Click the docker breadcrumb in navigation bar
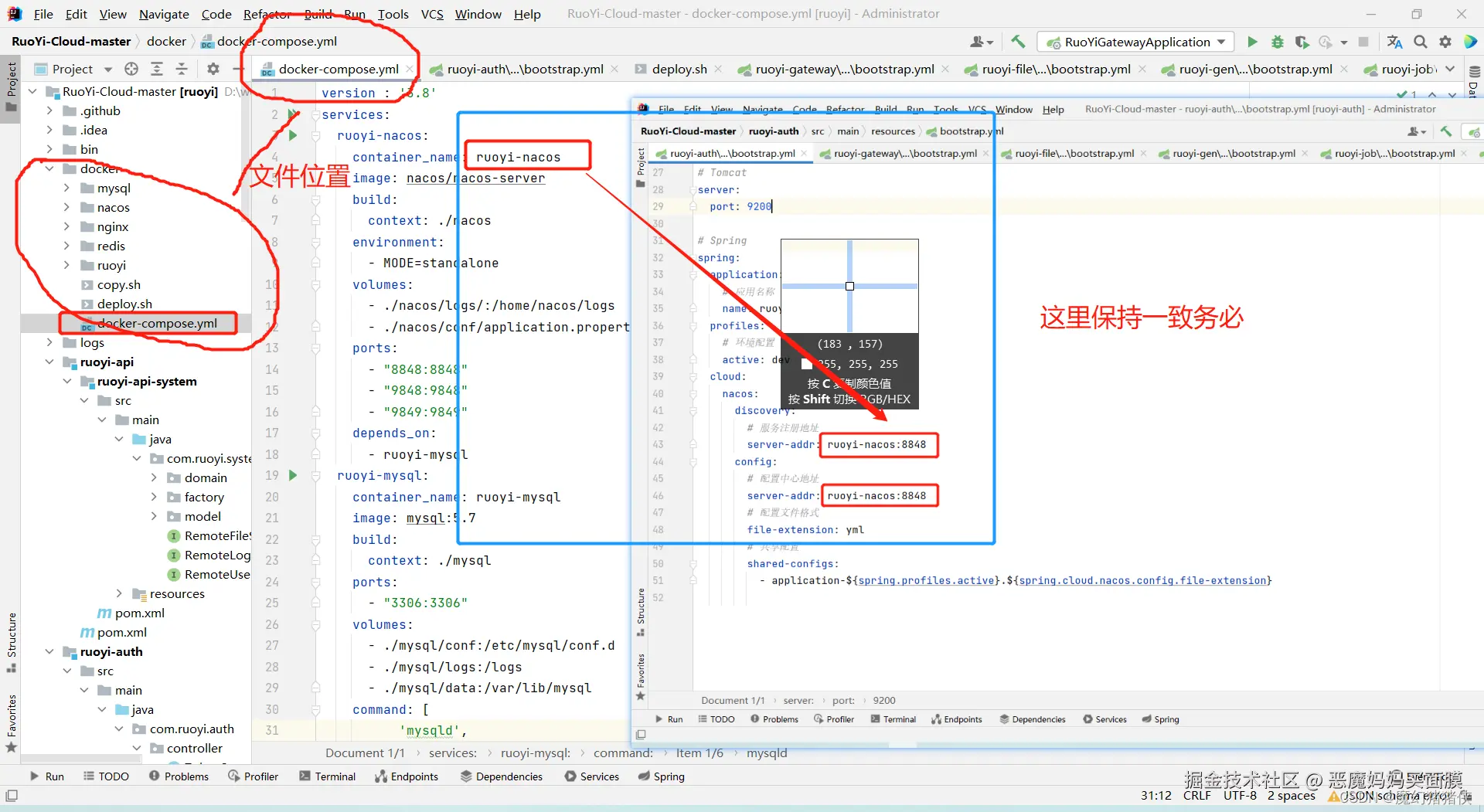Screen dimensions: 1484x812 click(x=166, y=41)
